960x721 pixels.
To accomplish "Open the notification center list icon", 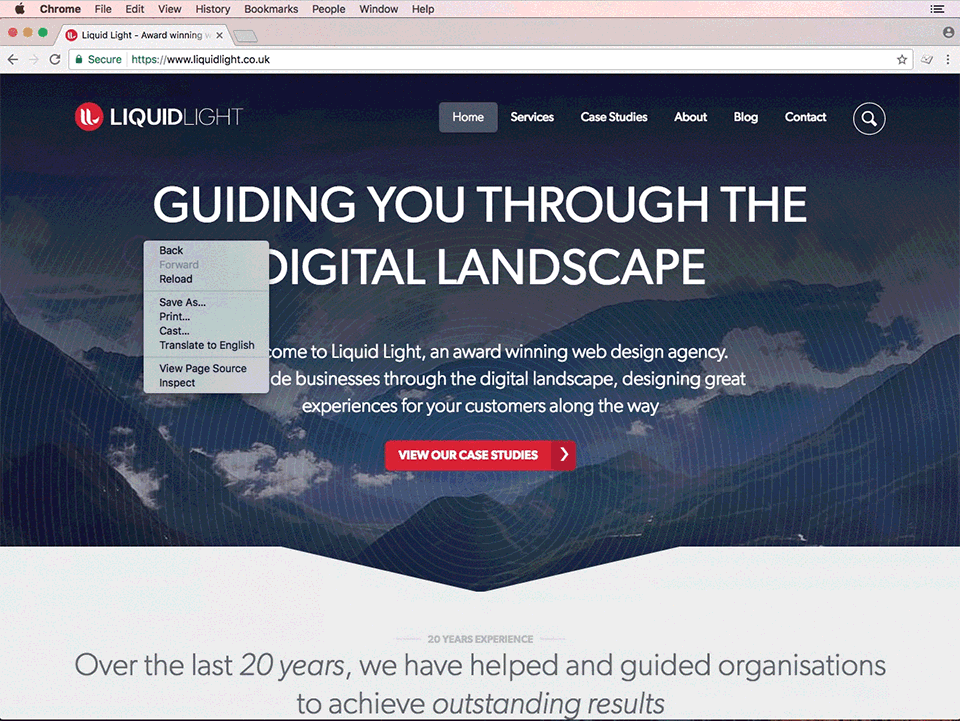I will (937, 9).
